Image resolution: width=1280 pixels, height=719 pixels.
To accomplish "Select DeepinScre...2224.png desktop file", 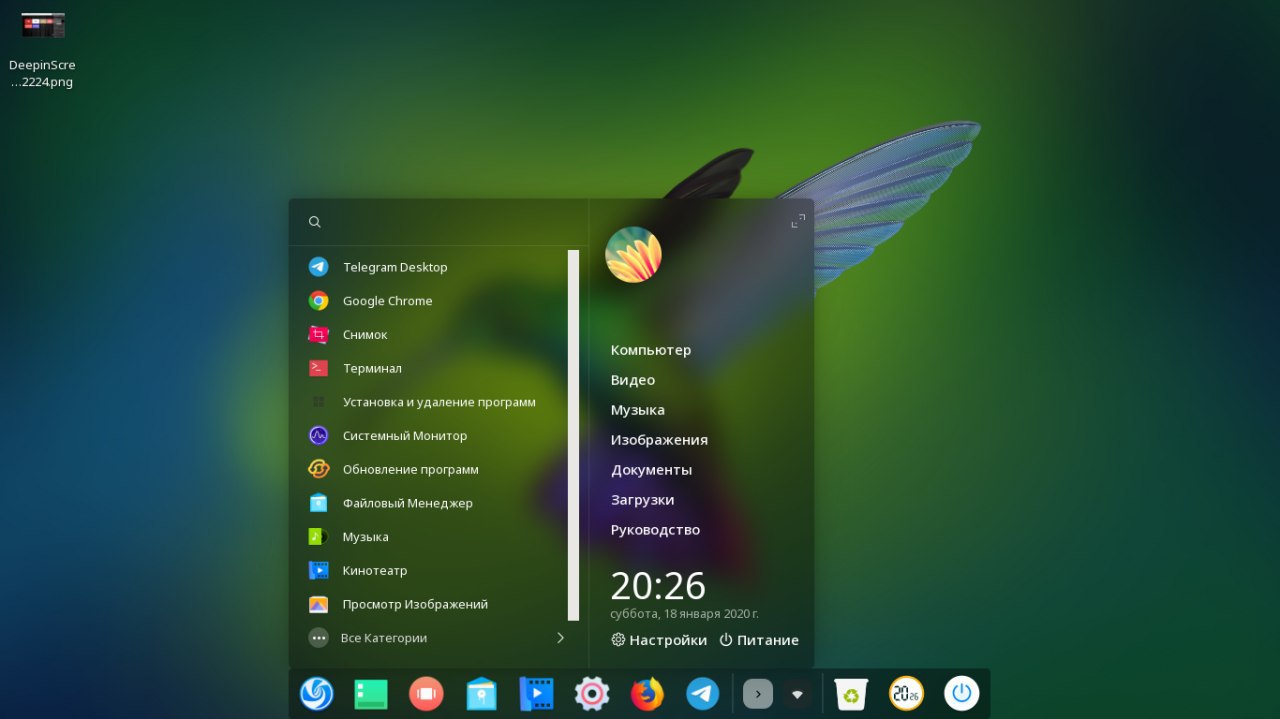I will (43, 47).
